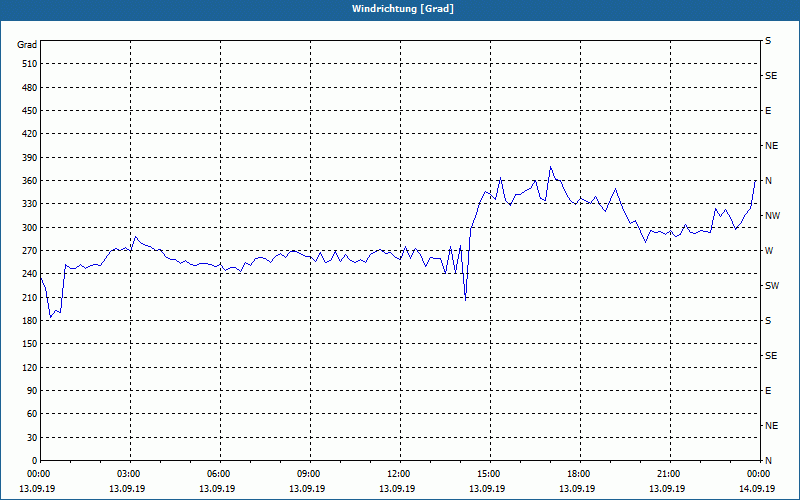Select the 120 degree axis label

click(x=29, y=367)
